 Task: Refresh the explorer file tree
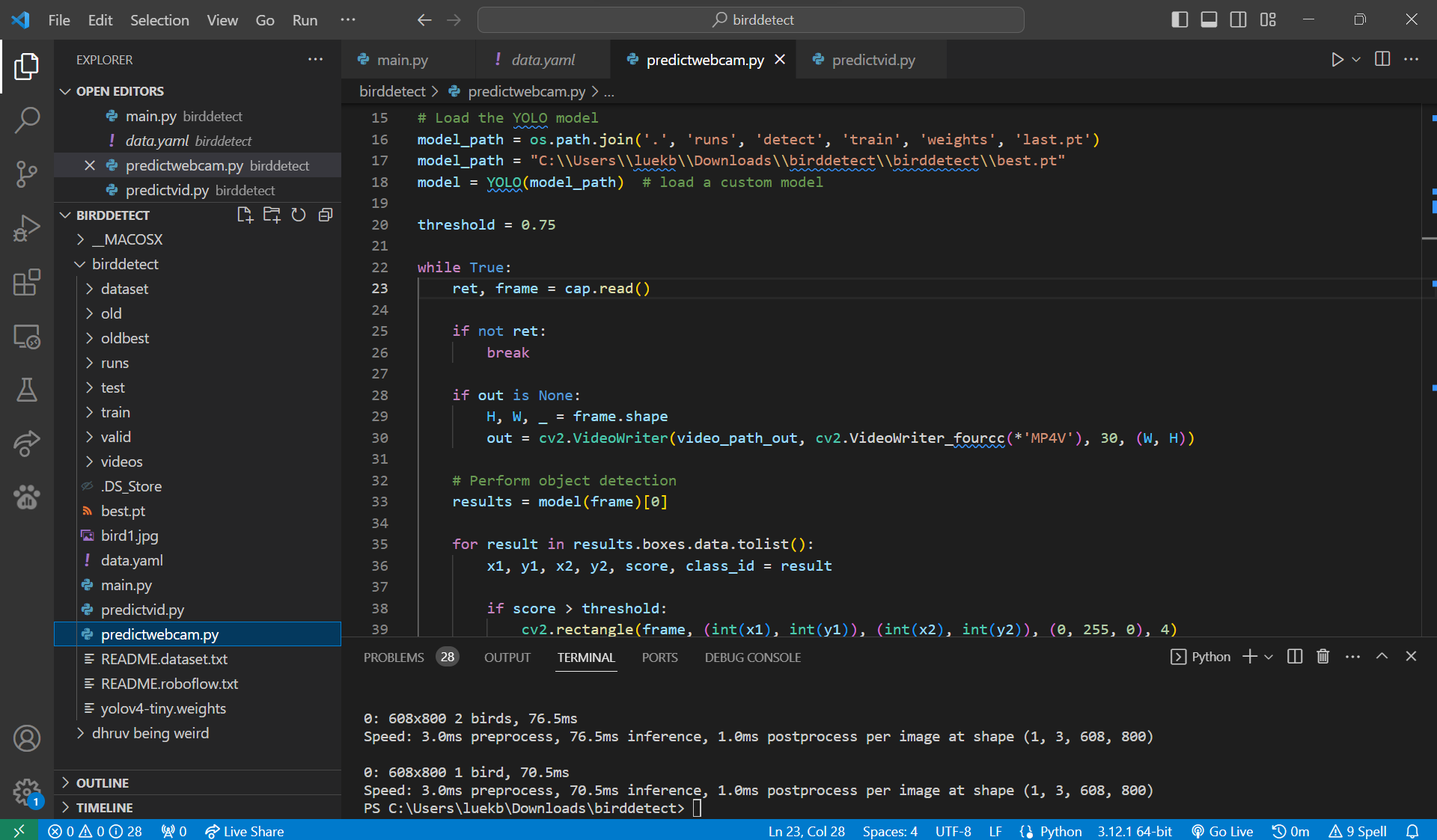pyautogui.click(x=299, y=215)
